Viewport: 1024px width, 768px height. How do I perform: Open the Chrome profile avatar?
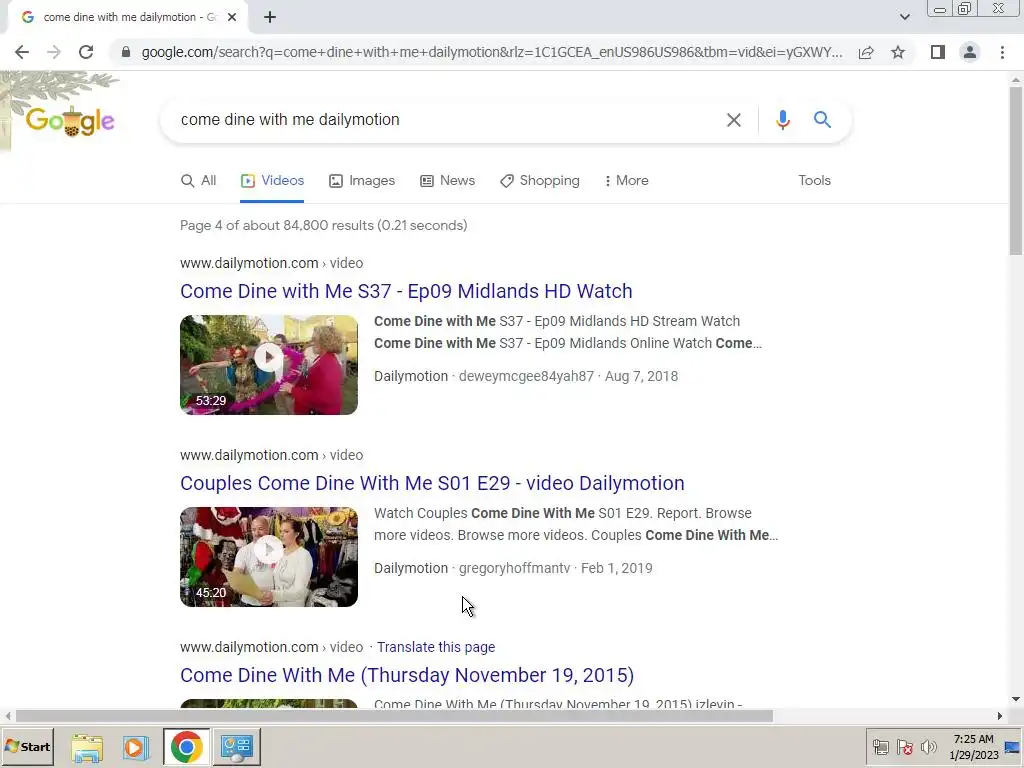pyautogui.click(x=970, y=52)
